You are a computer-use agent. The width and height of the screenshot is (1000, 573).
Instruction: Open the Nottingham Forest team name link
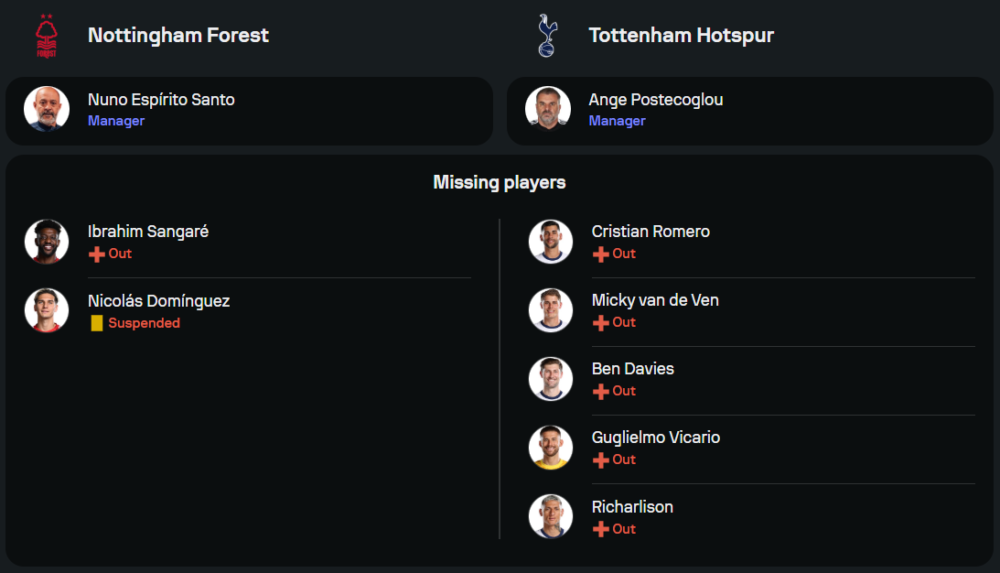pos(178,36)
